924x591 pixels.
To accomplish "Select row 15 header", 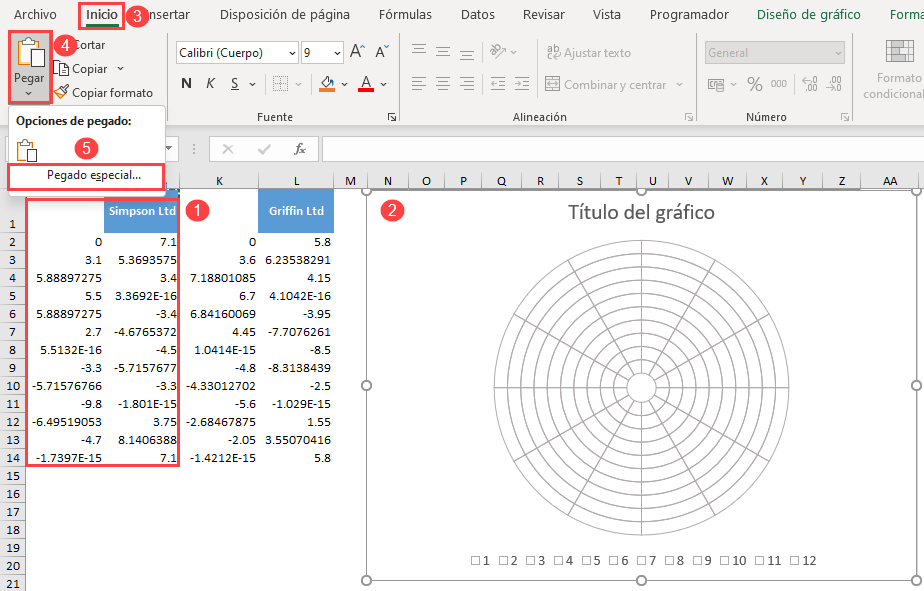I will tap(13, 476).
